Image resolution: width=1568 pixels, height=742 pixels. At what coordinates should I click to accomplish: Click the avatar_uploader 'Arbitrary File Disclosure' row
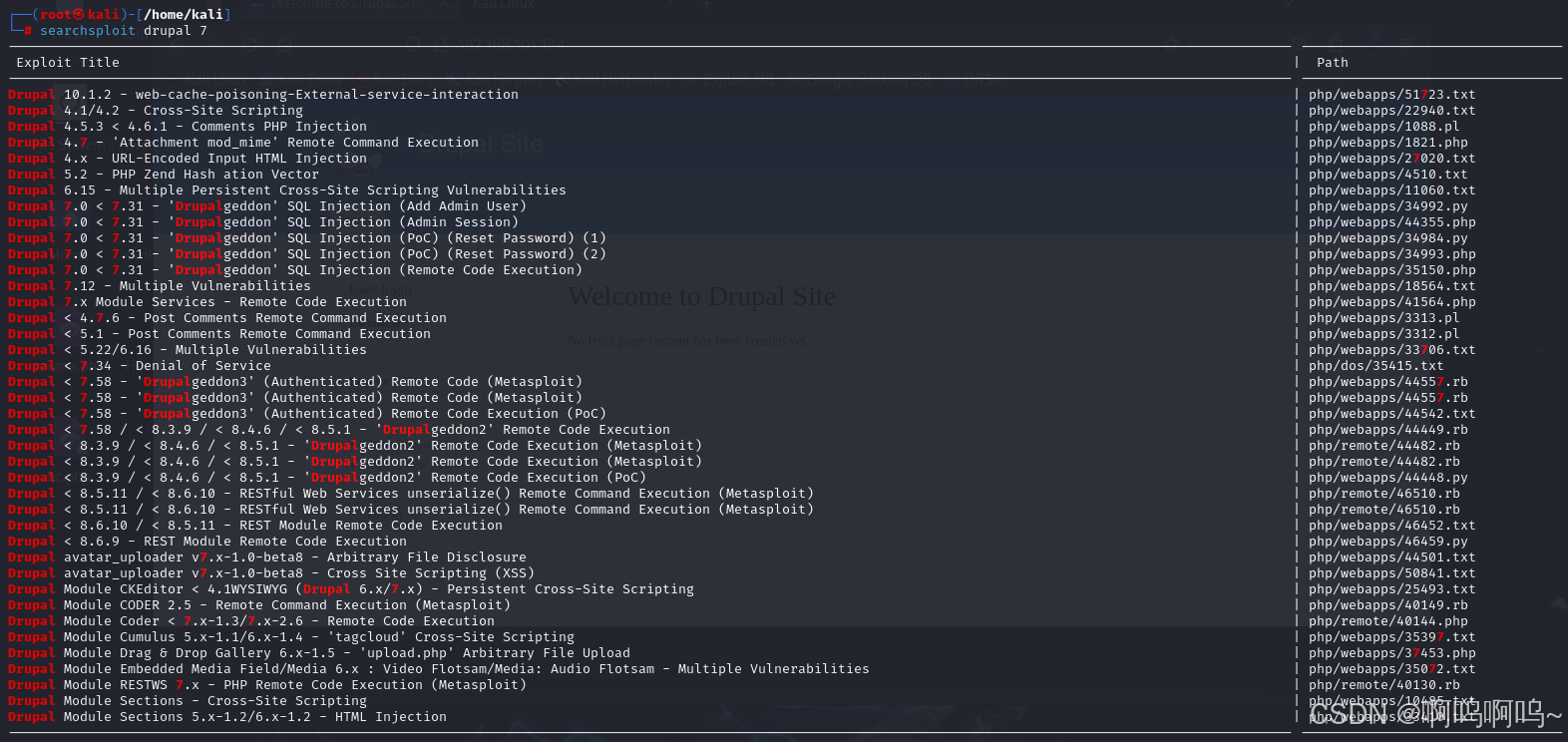click(x=267, y=557)
